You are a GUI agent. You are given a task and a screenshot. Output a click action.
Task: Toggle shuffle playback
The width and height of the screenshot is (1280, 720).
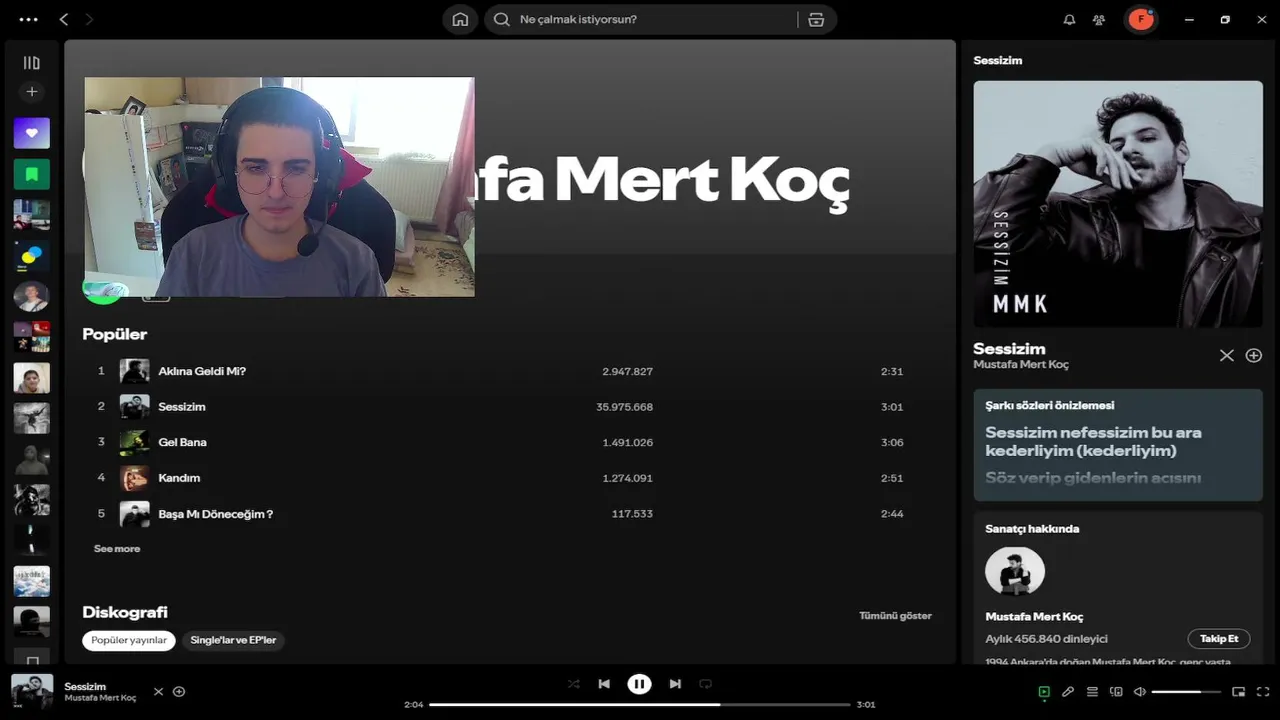[573, 684]
